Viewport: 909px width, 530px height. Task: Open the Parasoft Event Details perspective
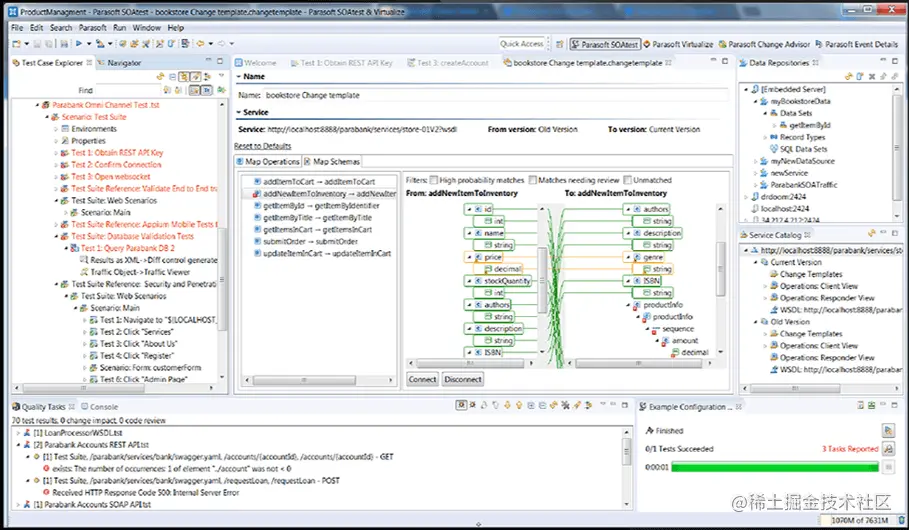coord(856,44)
